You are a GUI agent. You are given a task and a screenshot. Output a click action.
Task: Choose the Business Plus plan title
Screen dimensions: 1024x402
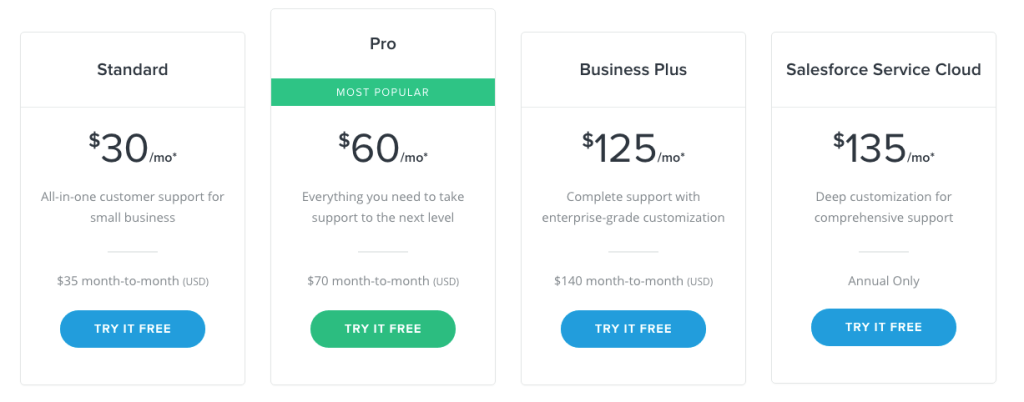633,70
